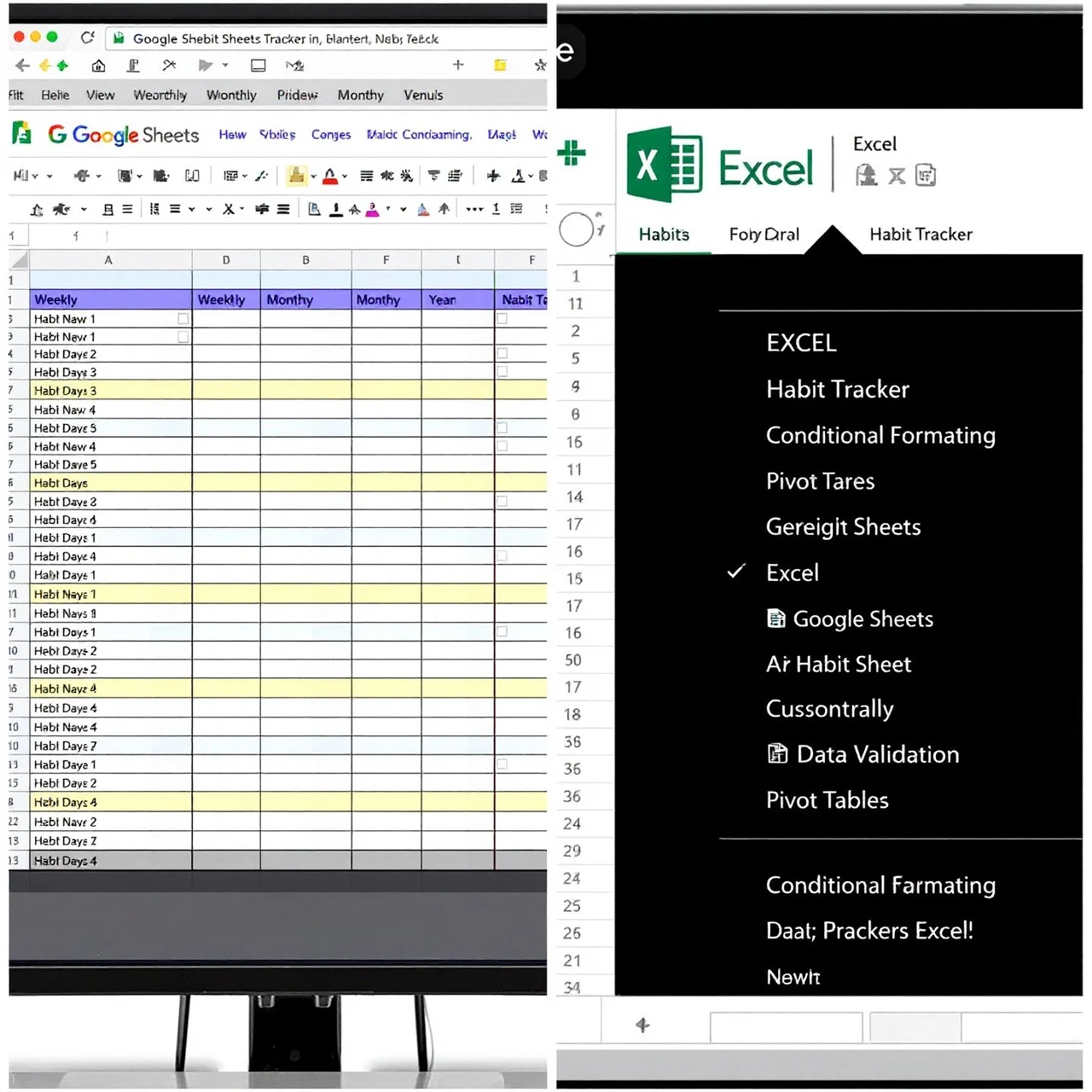Toggle Nabit column checkbox in Habt Doys 1 row
1092x1092 pixels.
(502, 632)
